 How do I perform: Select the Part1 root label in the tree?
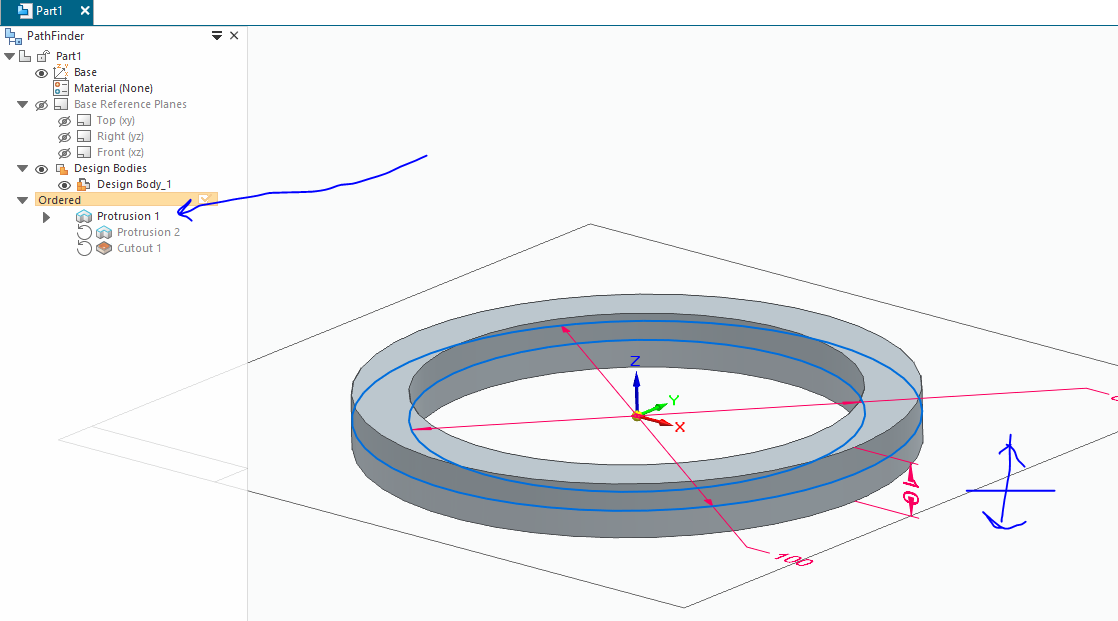pos(68,56)
